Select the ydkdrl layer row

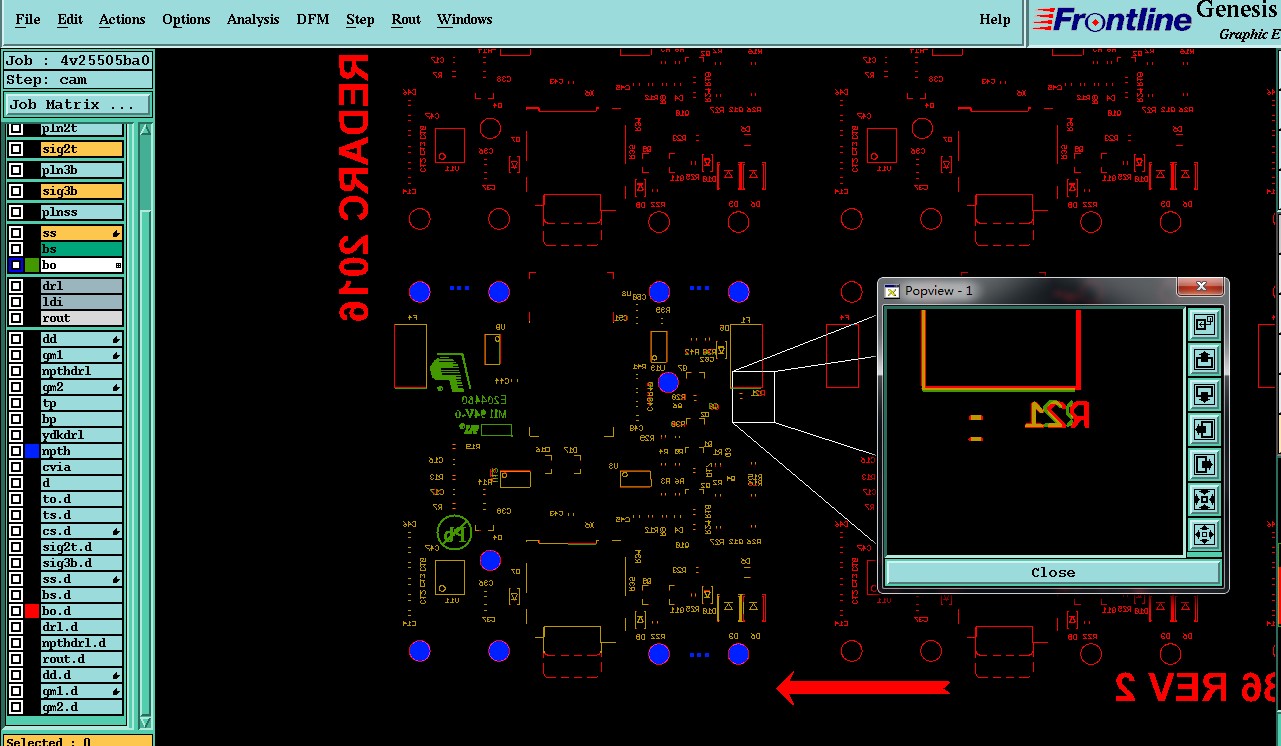click(81, 435)
